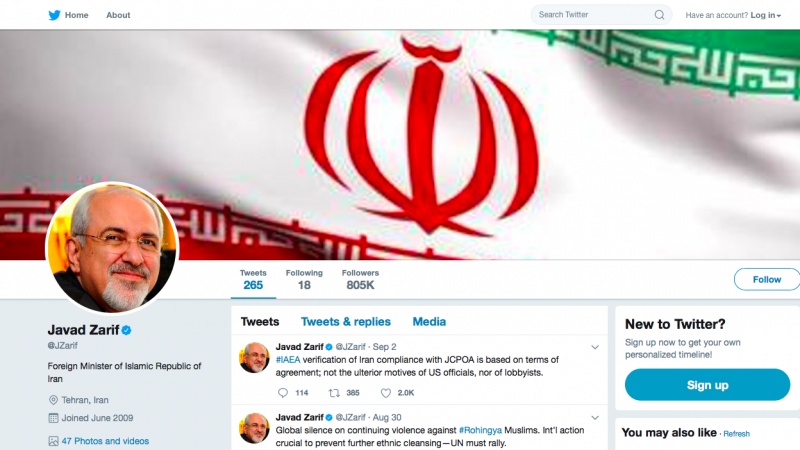The width and height of the screenshot is (800, 450).
Task: Reply to the IAEA tweet
Action: click(x=283, y=392)
